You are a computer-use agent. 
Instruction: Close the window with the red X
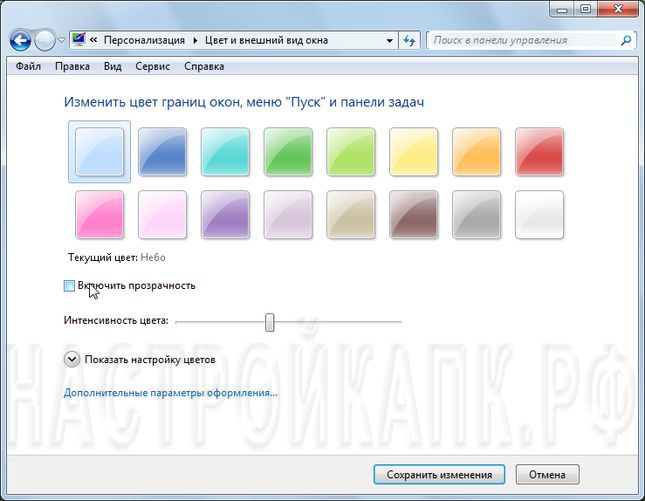click(618, 9)
